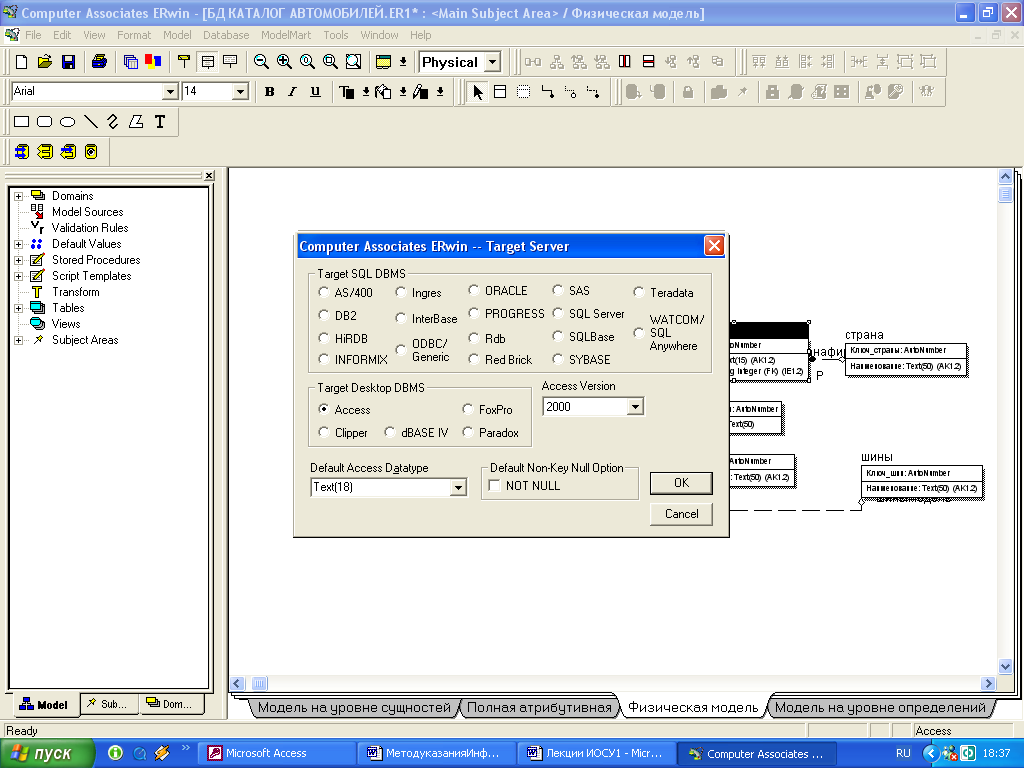The height and width of the screenshot is (768, 1024).
Task: Enable the NOT NULL checkbox
Action: coord(494,486)
